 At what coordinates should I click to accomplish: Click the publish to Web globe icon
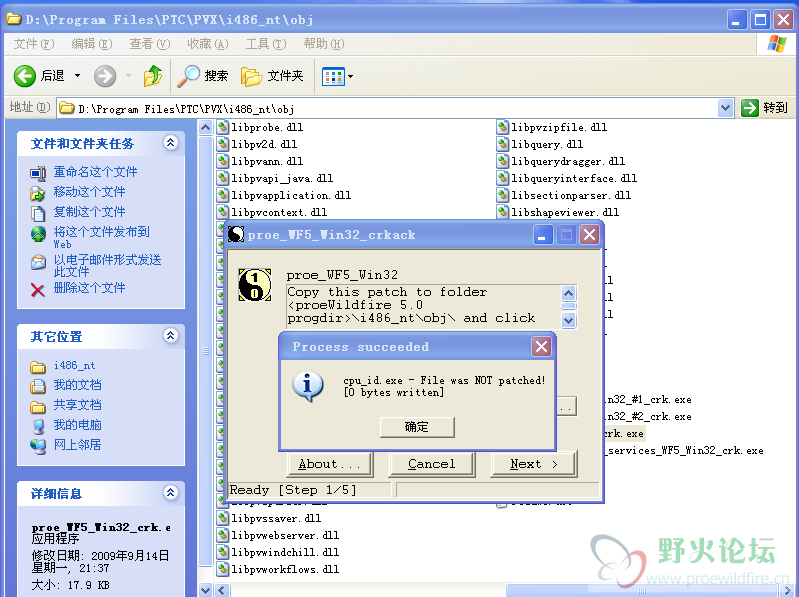38,234
